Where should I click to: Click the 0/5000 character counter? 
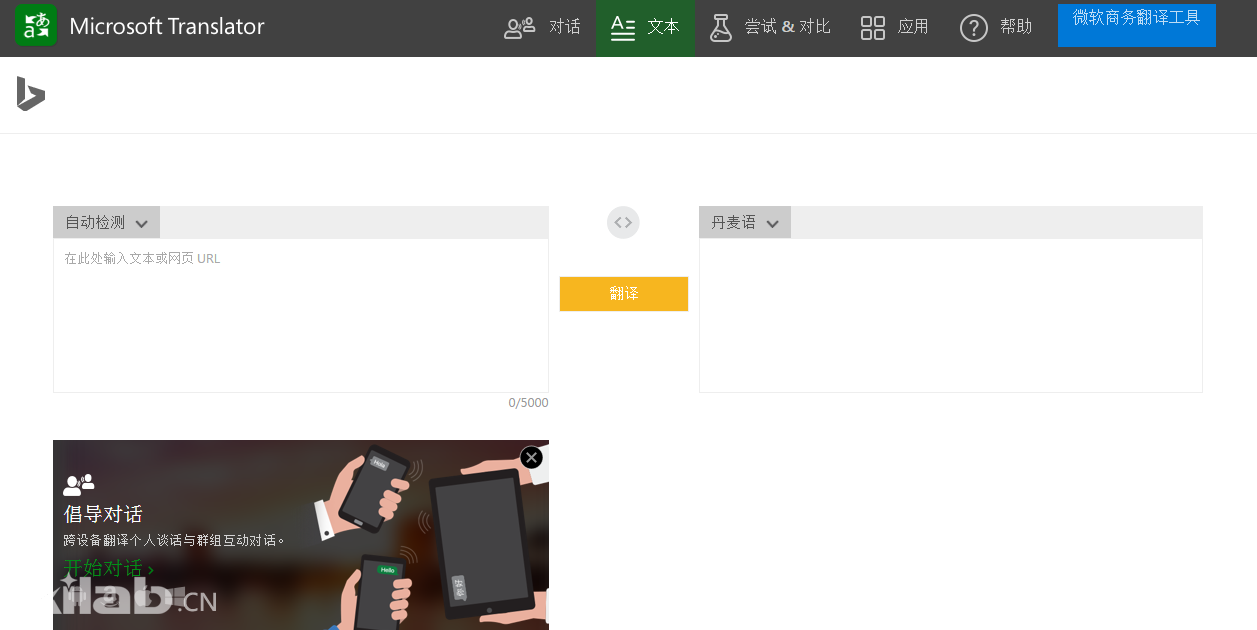[x=528, y=403]
